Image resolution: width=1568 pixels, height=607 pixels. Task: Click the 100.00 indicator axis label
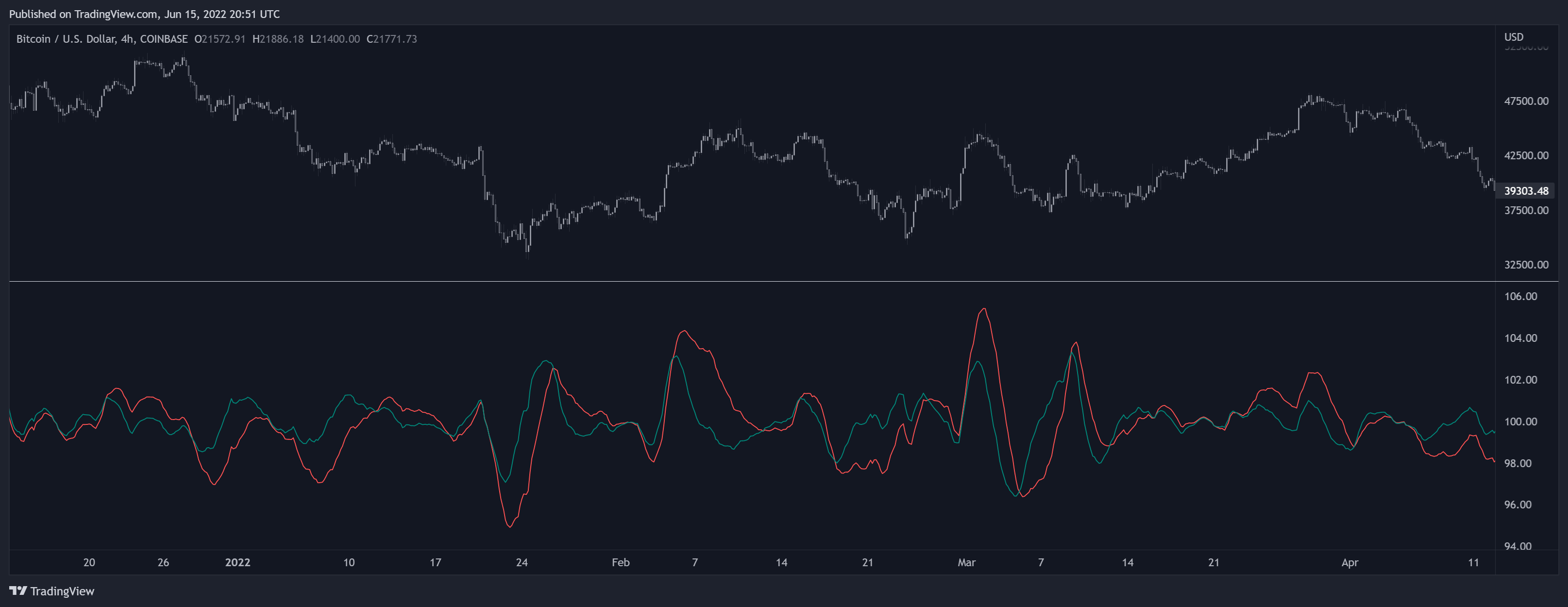coord(1520,422)
